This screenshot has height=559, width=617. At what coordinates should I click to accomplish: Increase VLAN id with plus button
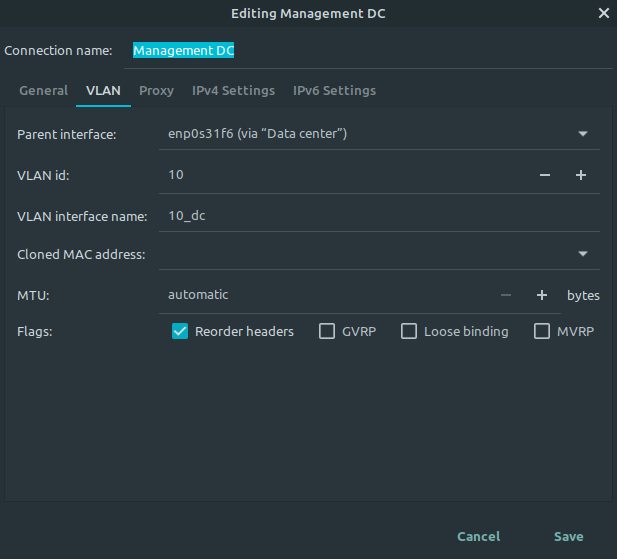point(581,175)
